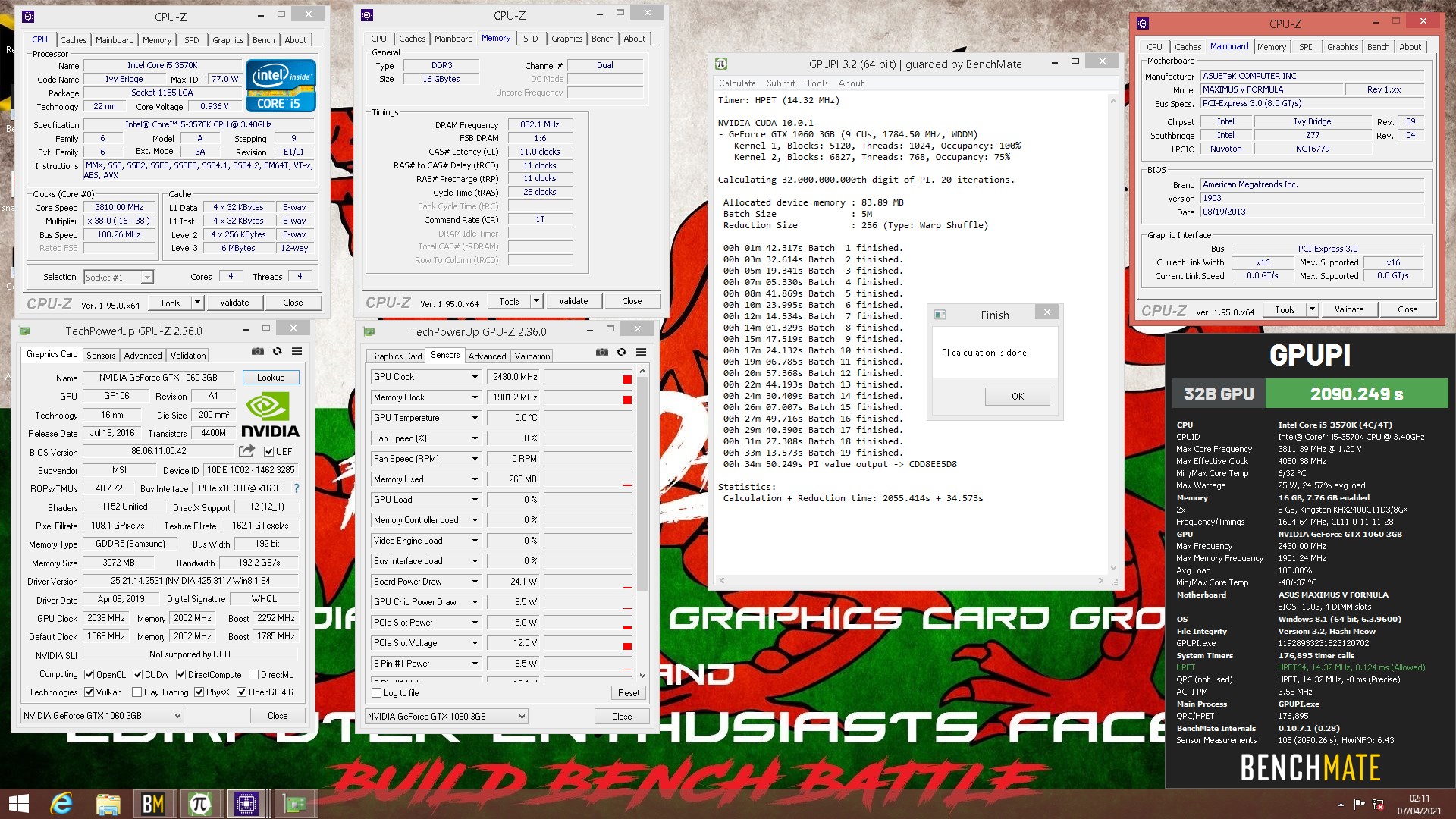Switch to Graphics tab in CPU-Z Mainboard window
This screenshot has width=1456, height=819.
(x=1342, y=47)
